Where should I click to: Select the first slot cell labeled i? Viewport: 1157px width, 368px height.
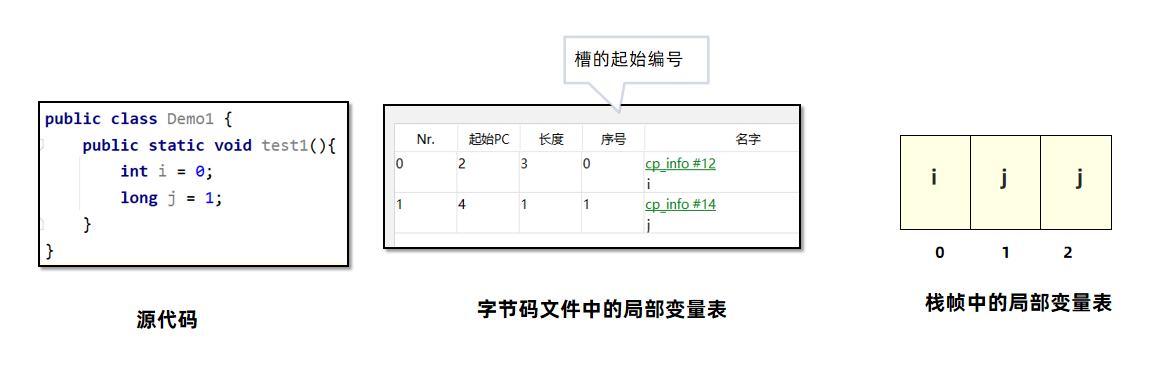935,182
